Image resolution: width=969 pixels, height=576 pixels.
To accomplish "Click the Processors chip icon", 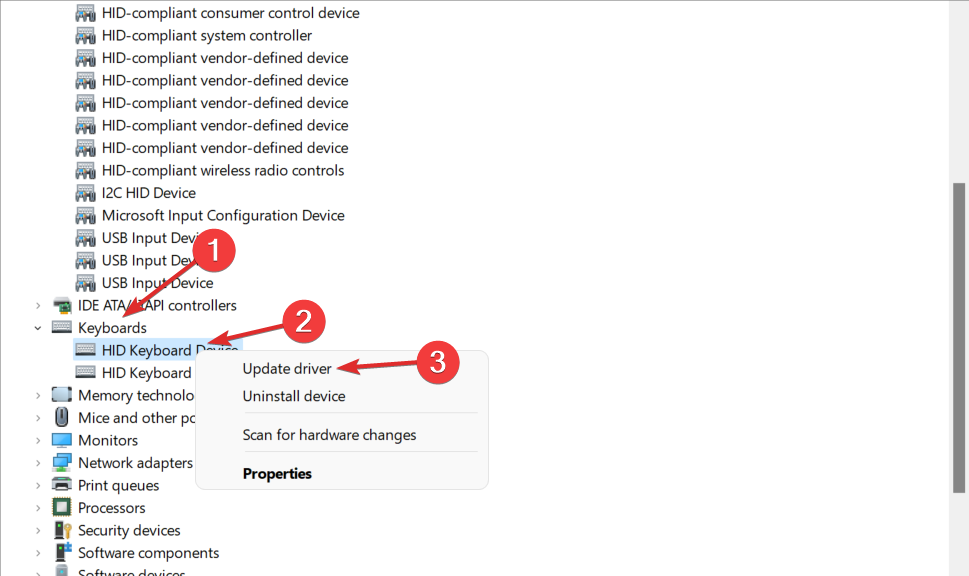I will (x=62, y=508).
